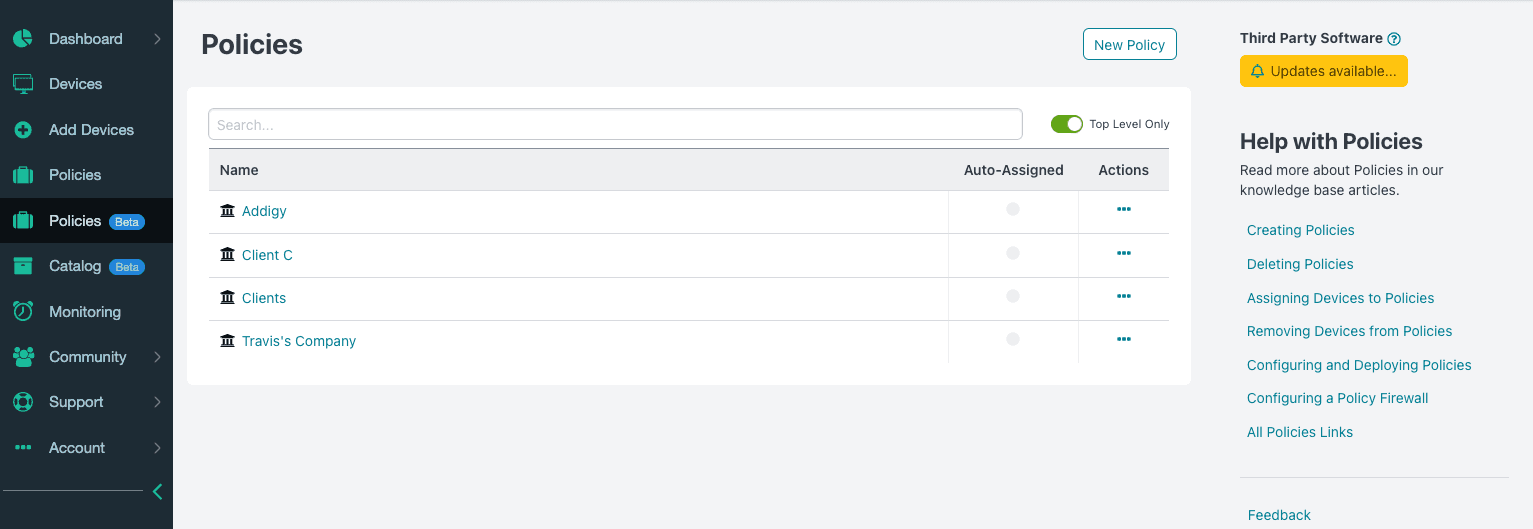This screenshot has height=529, width=1533.
Task: Open the Configuring a Policy Firewall link
Action: pyautogui.click(x=1337, y=398)
